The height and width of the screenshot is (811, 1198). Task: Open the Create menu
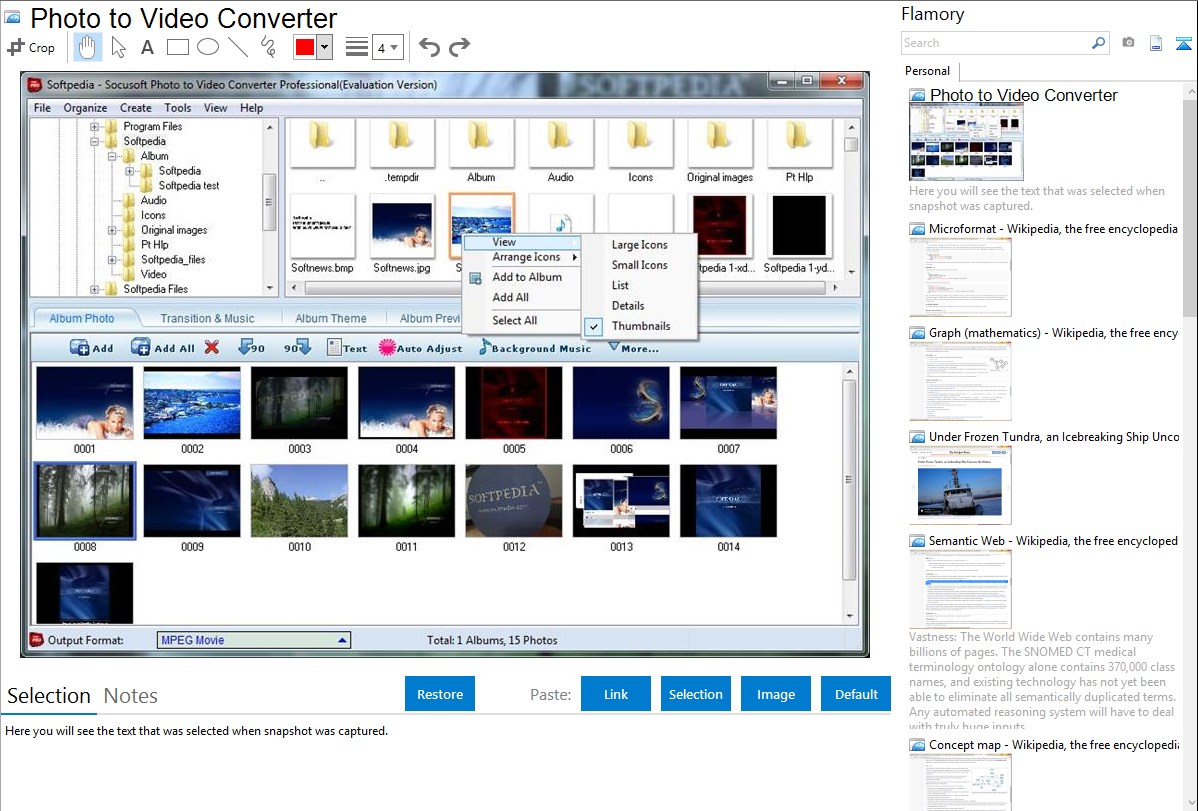tap(135, 108)
